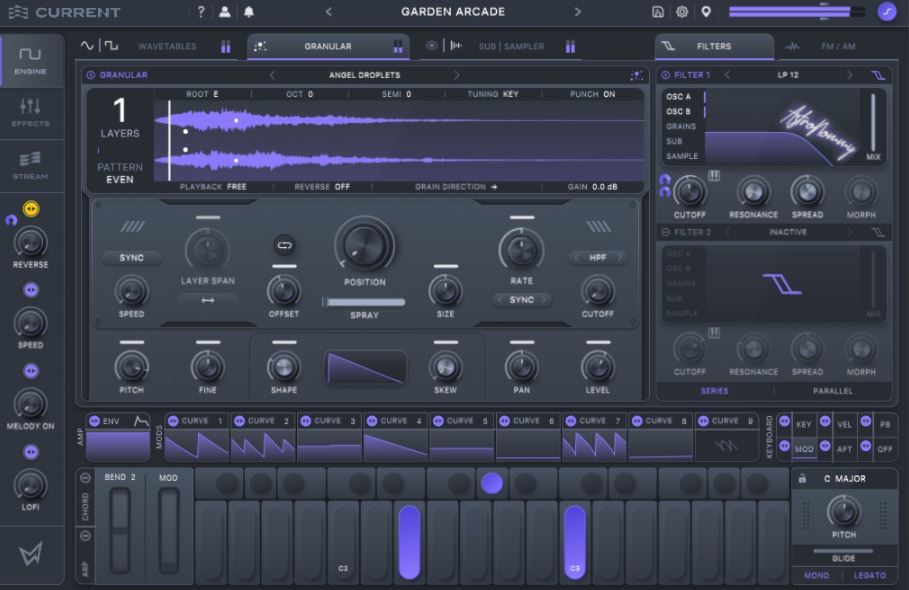Viewport: 909px width, 590px height.
Task: Select Parallel filter routing
Action: 833,391
